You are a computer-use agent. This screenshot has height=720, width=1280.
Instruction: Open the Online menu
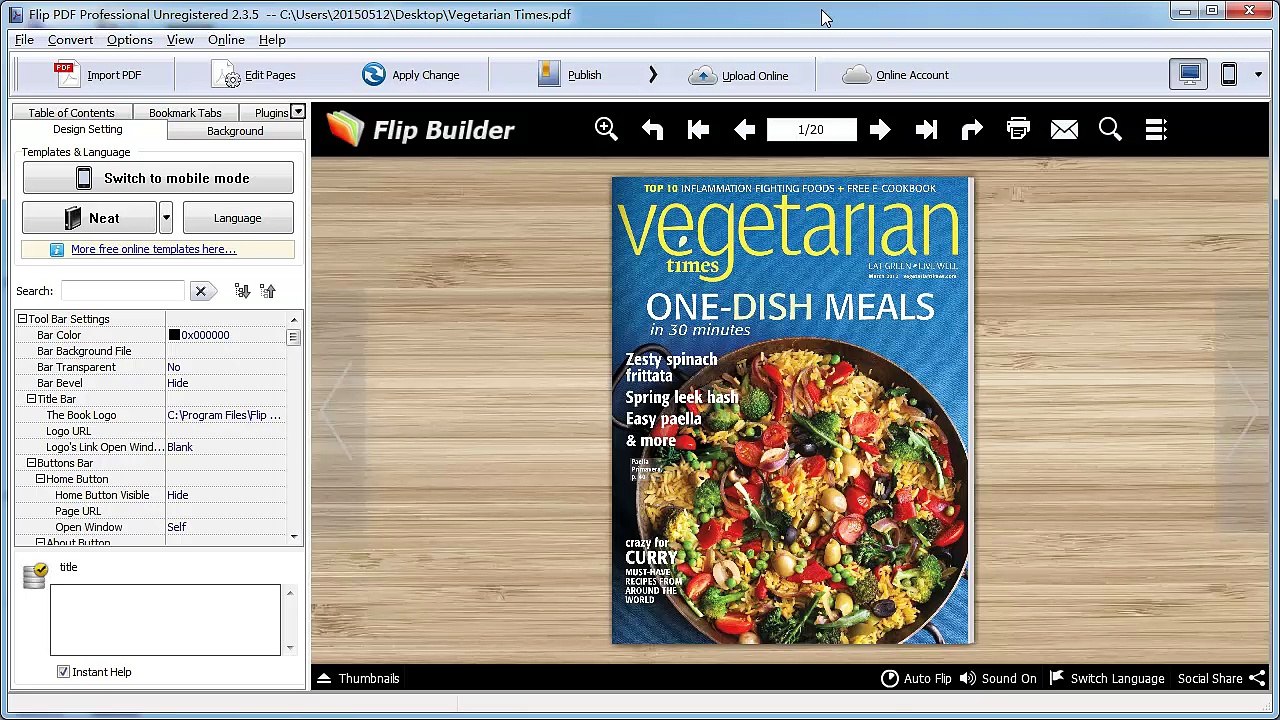pyautogui.click(x=226, y=40)
